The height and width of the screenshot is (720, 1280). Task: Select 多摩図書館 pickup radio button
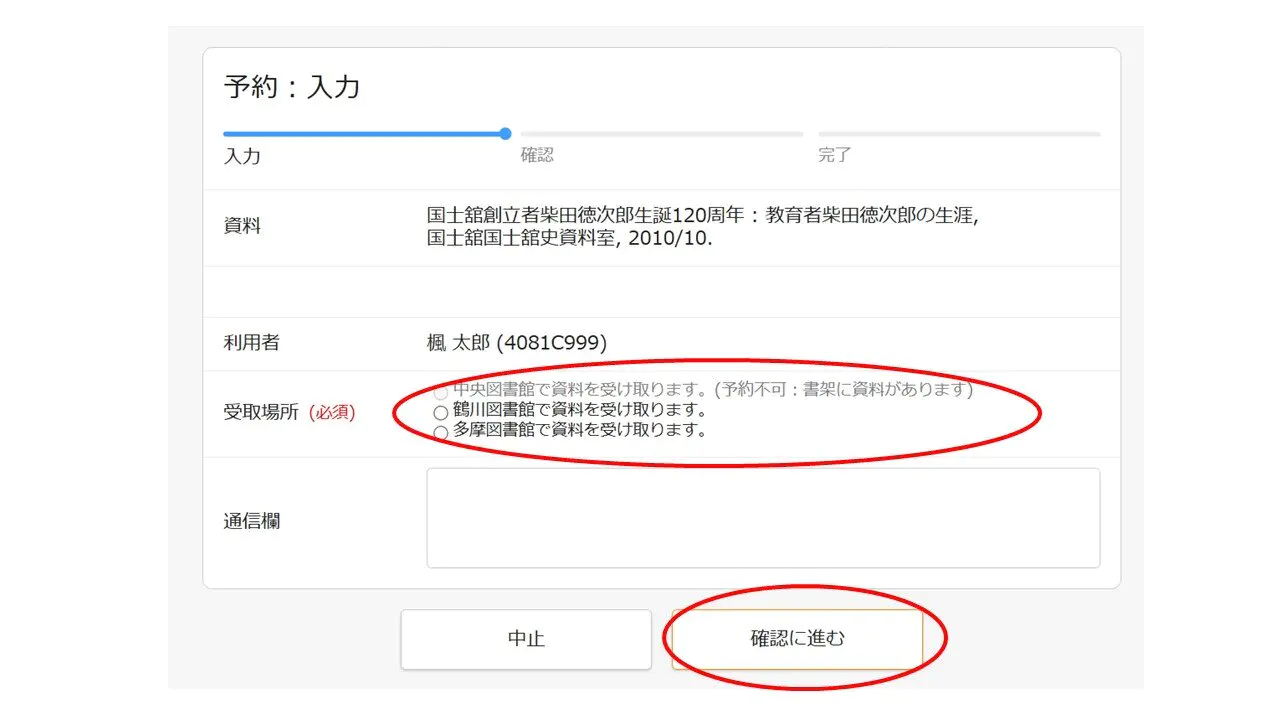coord(440,433)
